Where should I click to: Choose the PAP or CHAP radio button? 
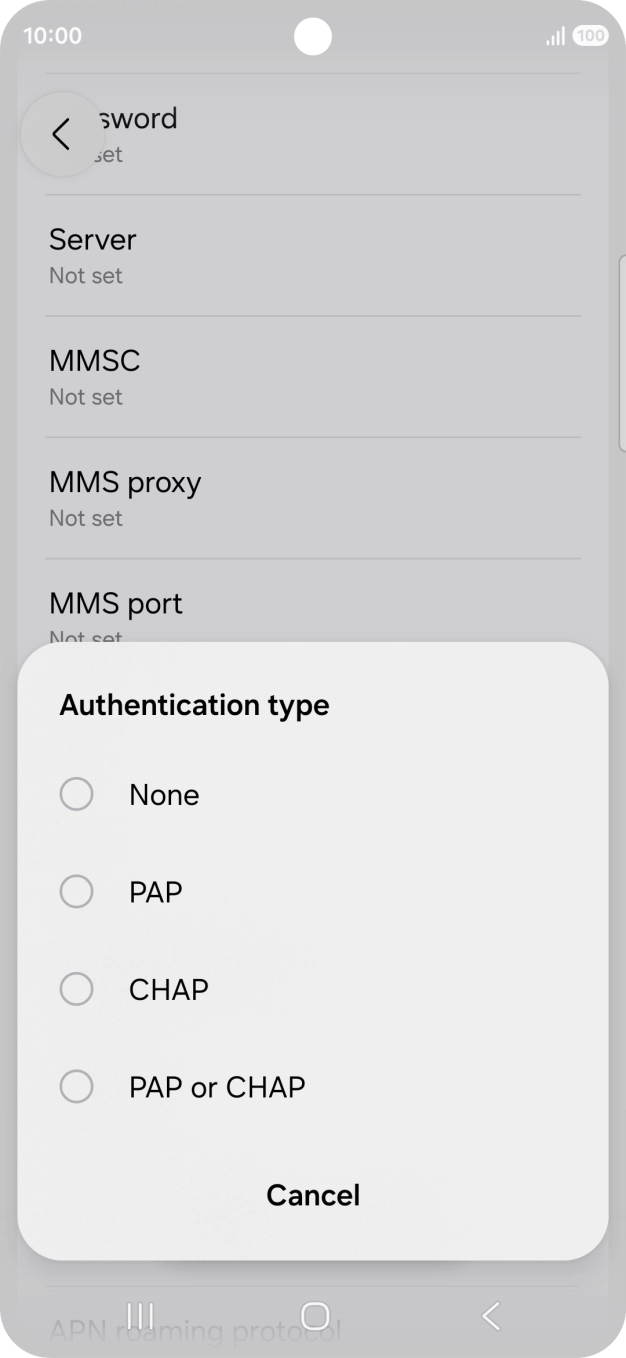(x=76, y=1086)
